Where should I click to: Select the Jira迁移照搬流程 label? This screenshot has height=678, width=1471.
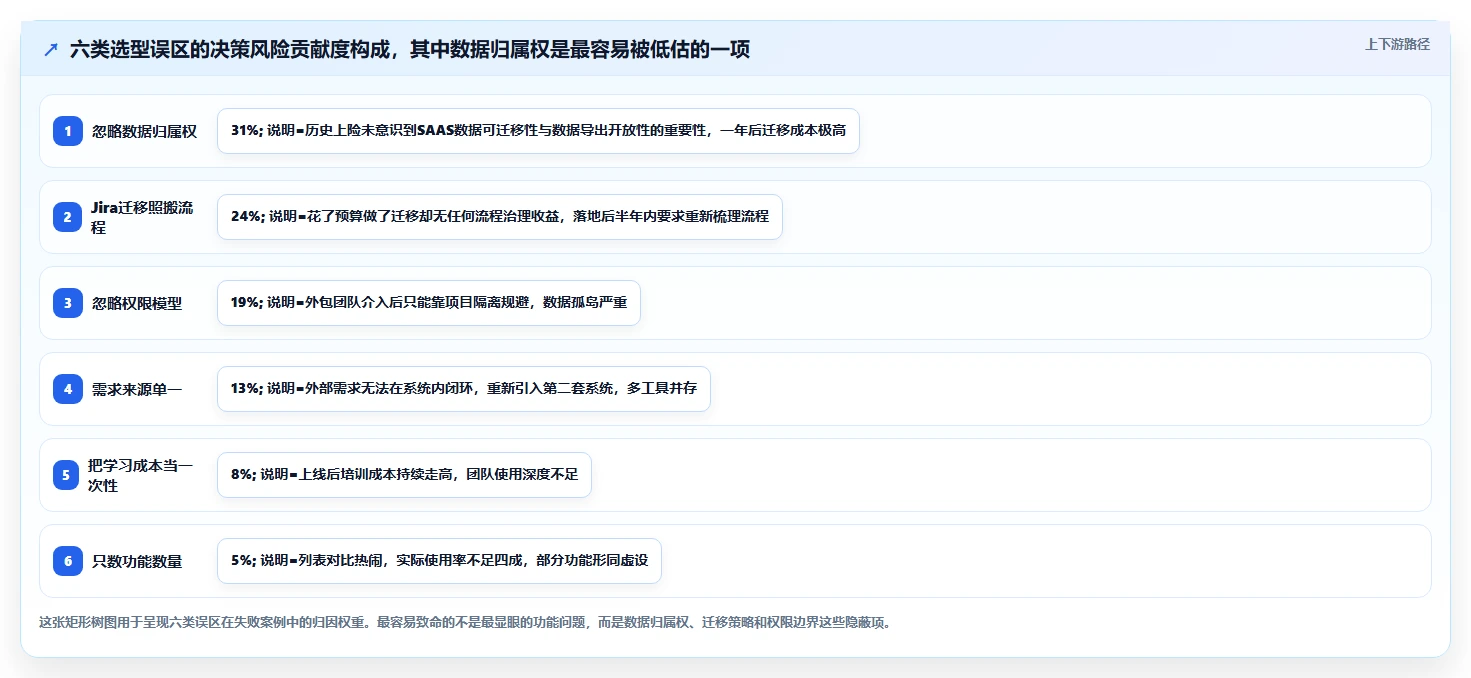143,217
